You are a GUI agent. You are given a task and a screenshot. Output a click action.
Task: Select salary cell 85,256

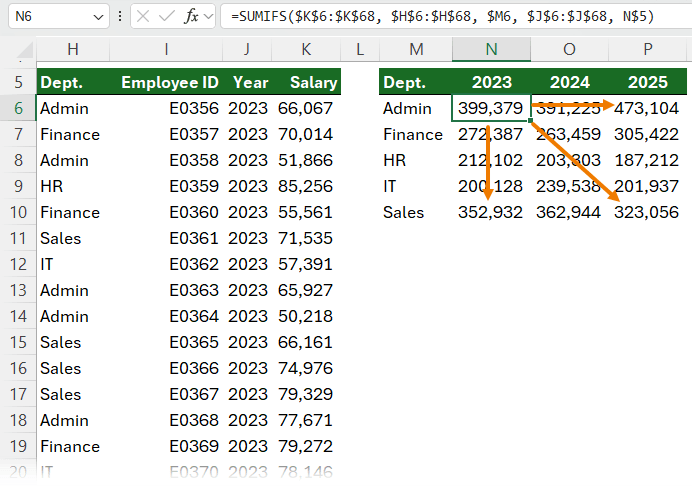point(306,186)
